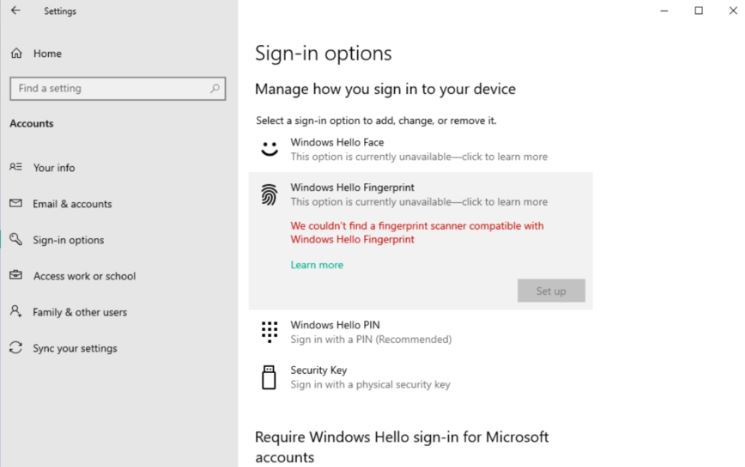Click the back arrow in Settings
This screenshot has height=467, width=745.
tap(16, 10)
